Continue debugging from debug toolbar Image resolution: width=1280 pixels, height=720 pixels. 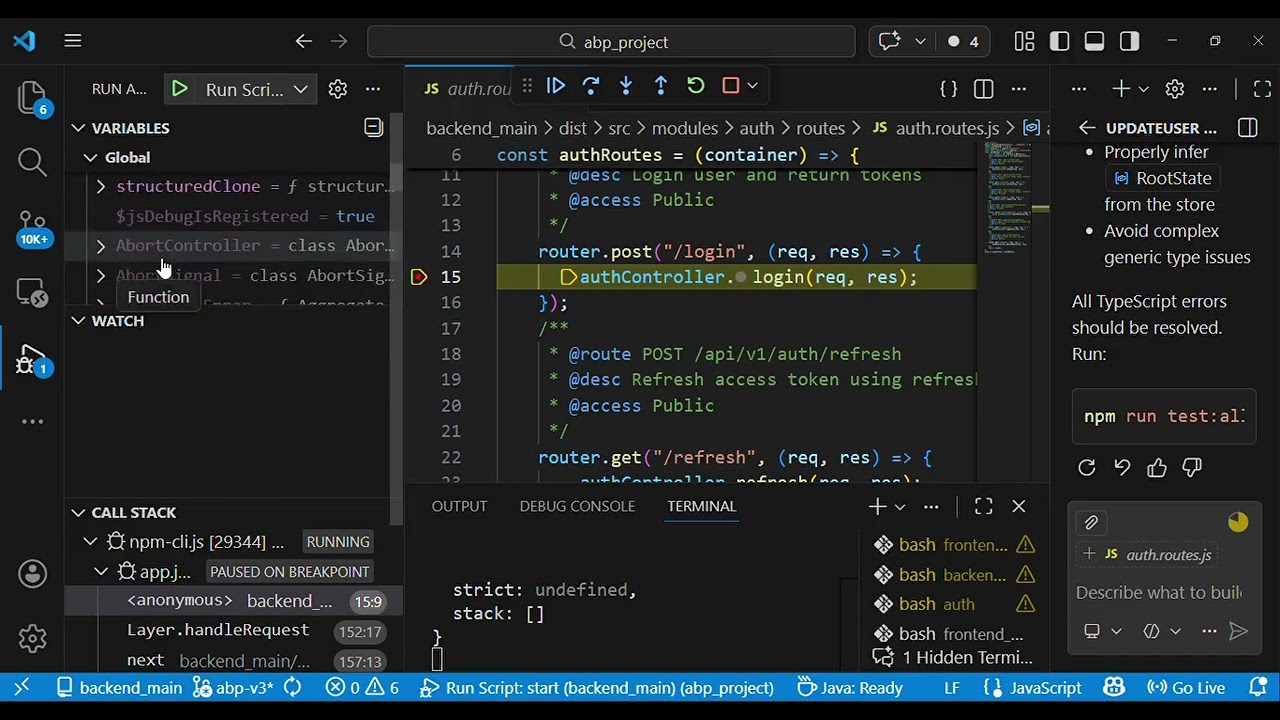(555, 86)
